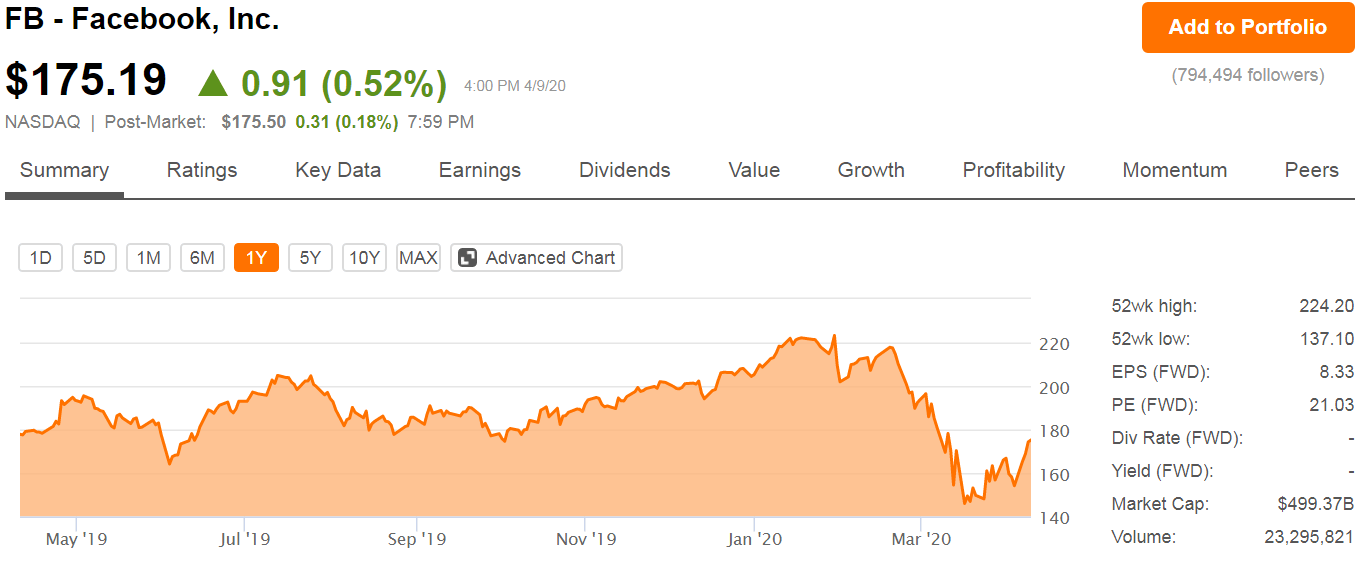Image resolution: width=1372 pixels, height=584 pixels.
Task: Open the Dividends tab
Action: (624, 170)
